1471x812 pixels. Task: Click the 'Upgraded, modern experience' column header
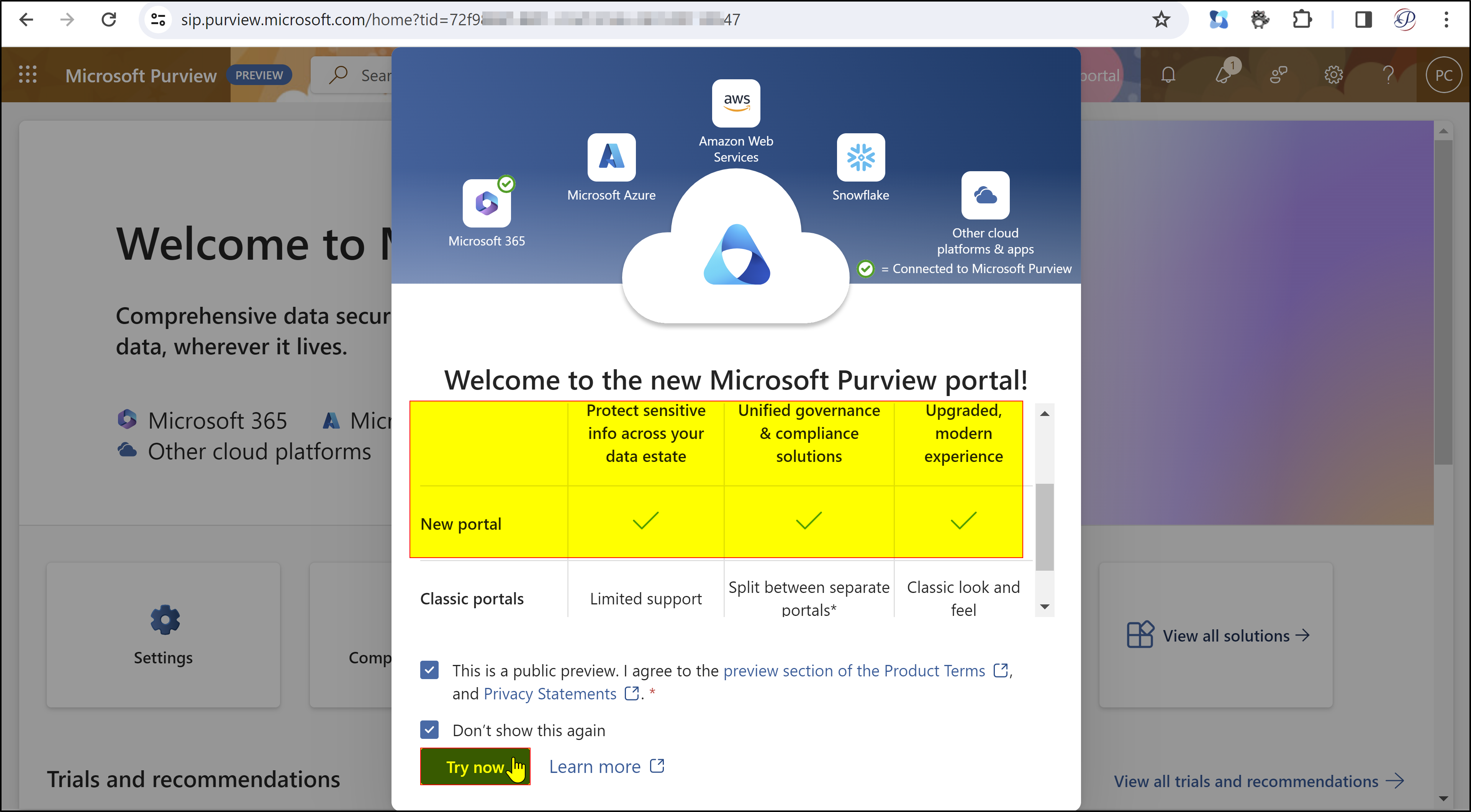click(x=963, y=433)
